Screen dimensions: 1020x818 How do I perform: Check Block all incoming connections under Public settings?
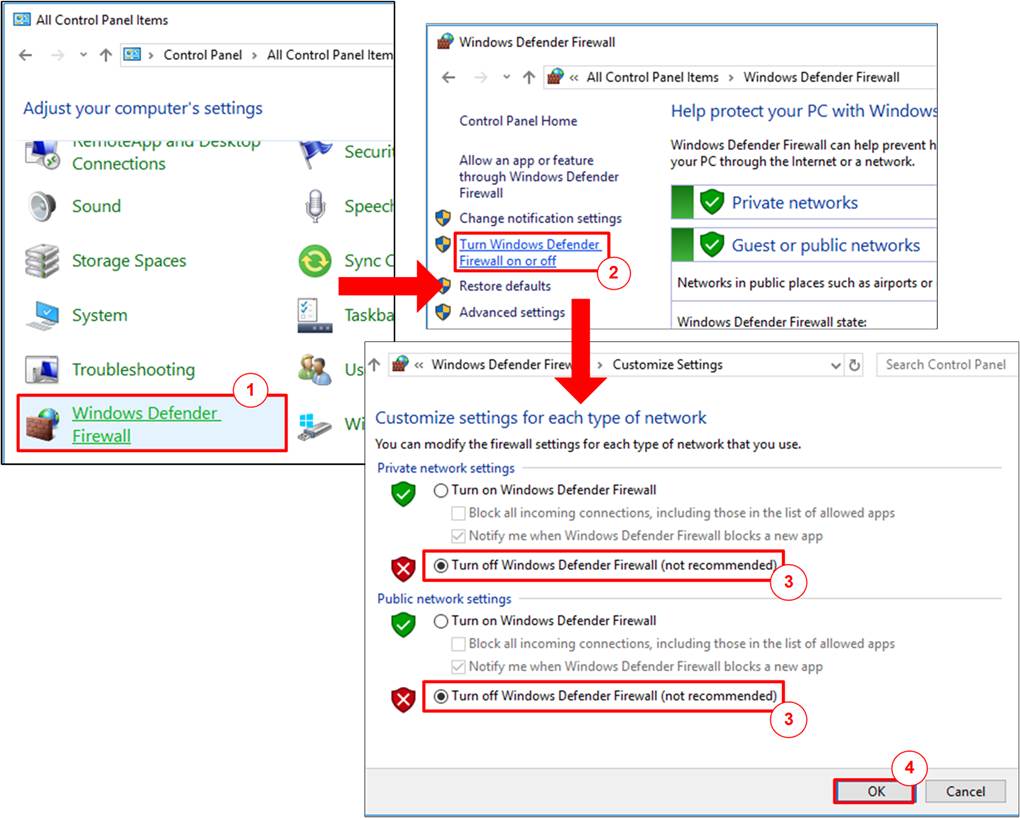[459, 644]
